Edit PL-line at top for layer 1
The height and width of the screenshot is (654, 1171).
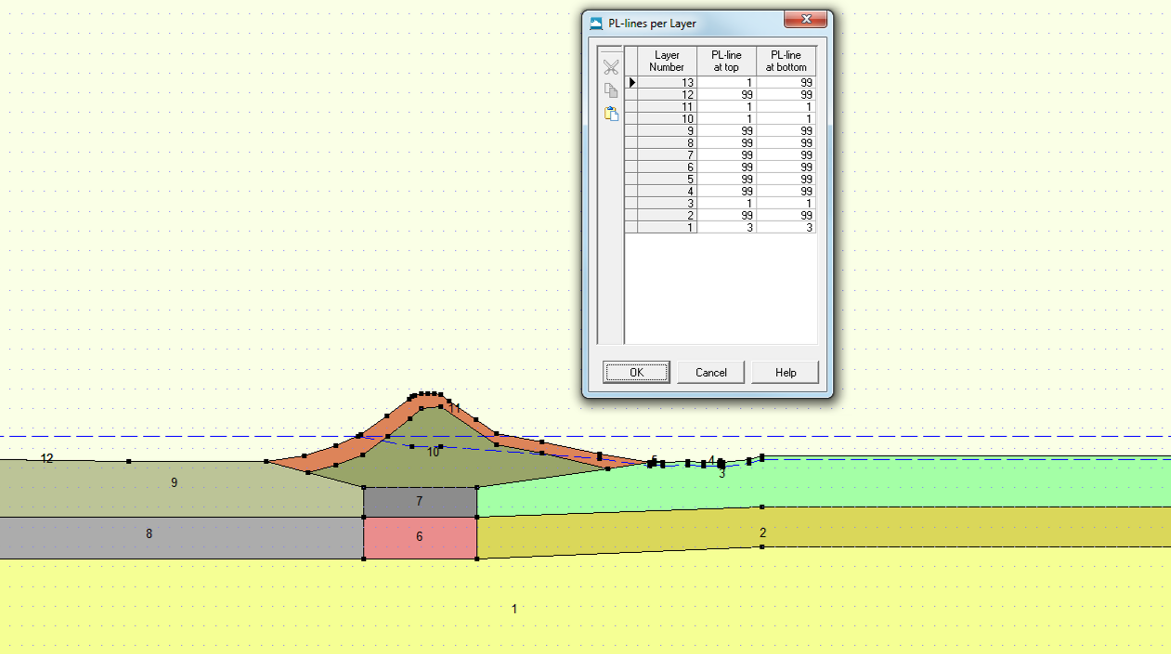726,228
